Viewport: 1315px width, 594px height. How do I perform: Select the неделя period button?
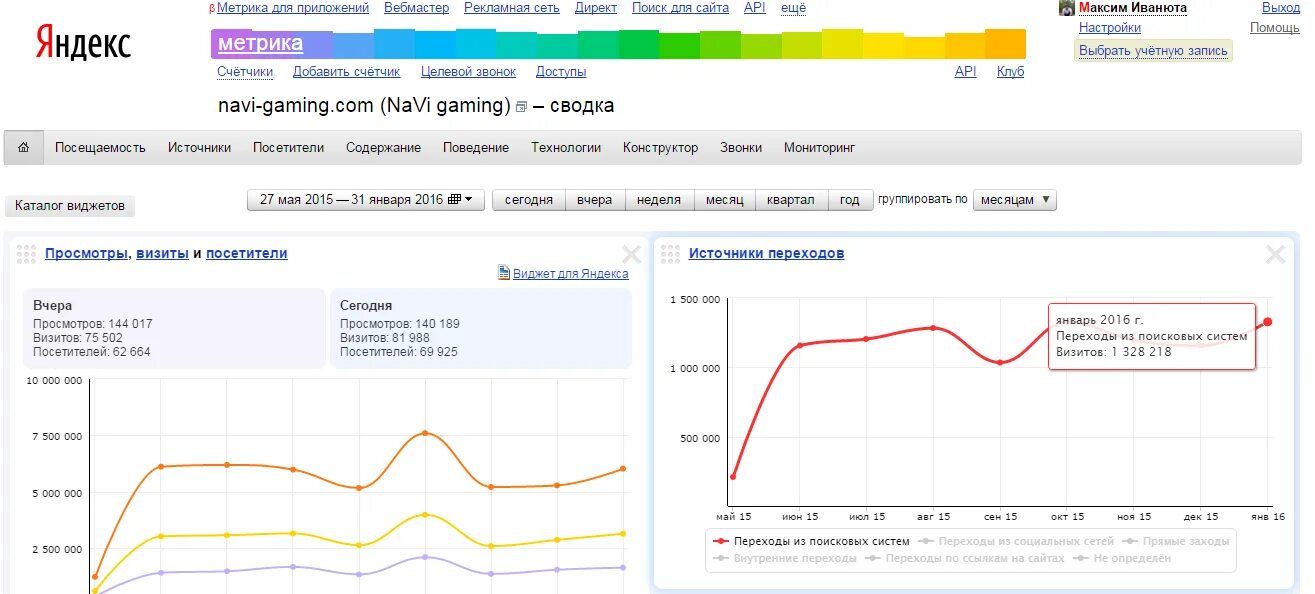click(x=659, y=200)
